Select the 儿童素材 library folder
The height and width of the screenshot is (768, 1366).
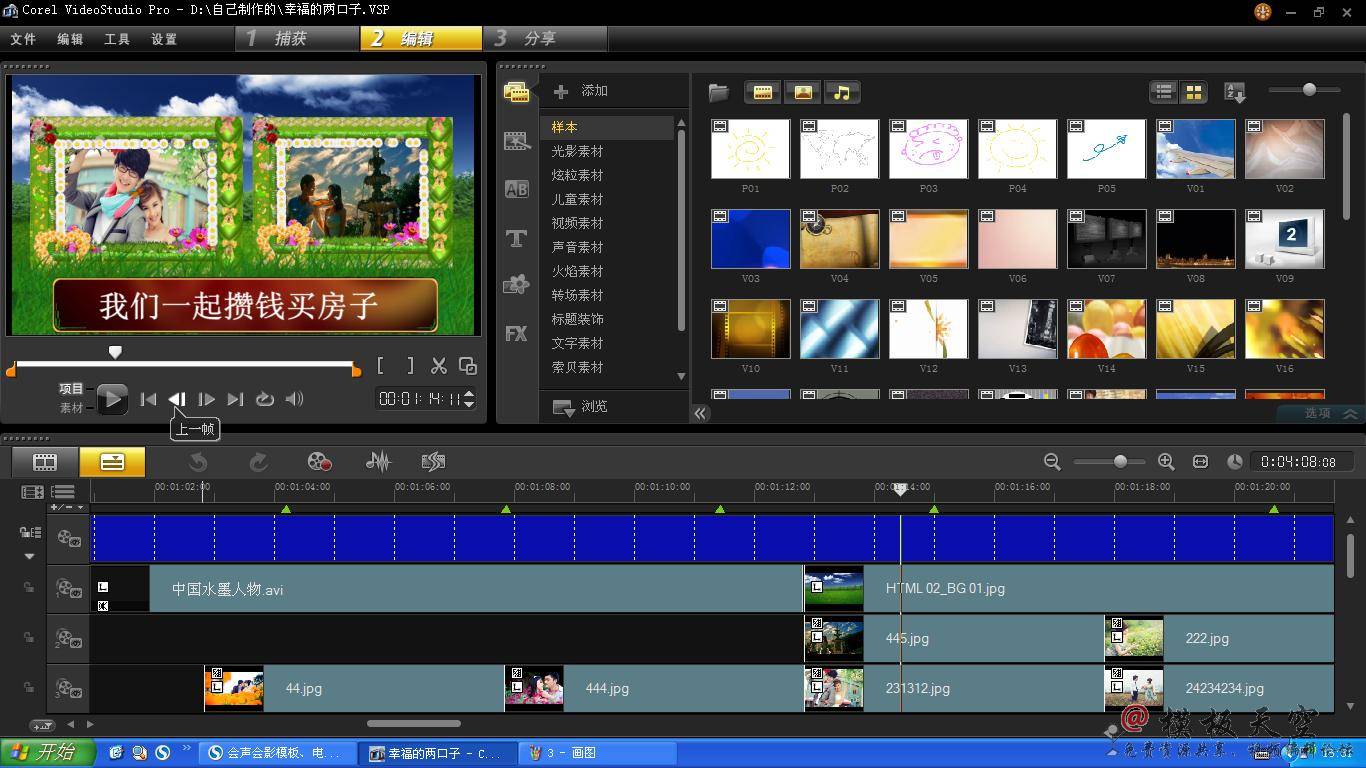point(577,199)
